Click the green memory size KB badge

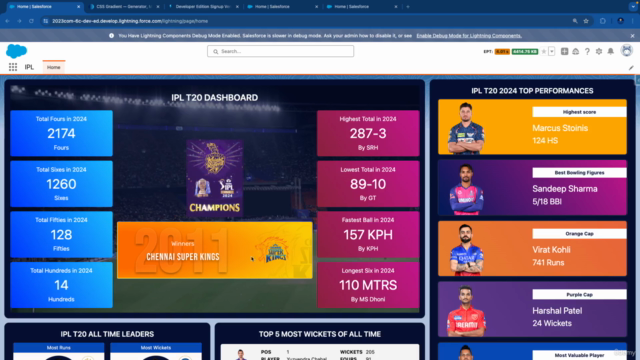click(x=525, y=51)
